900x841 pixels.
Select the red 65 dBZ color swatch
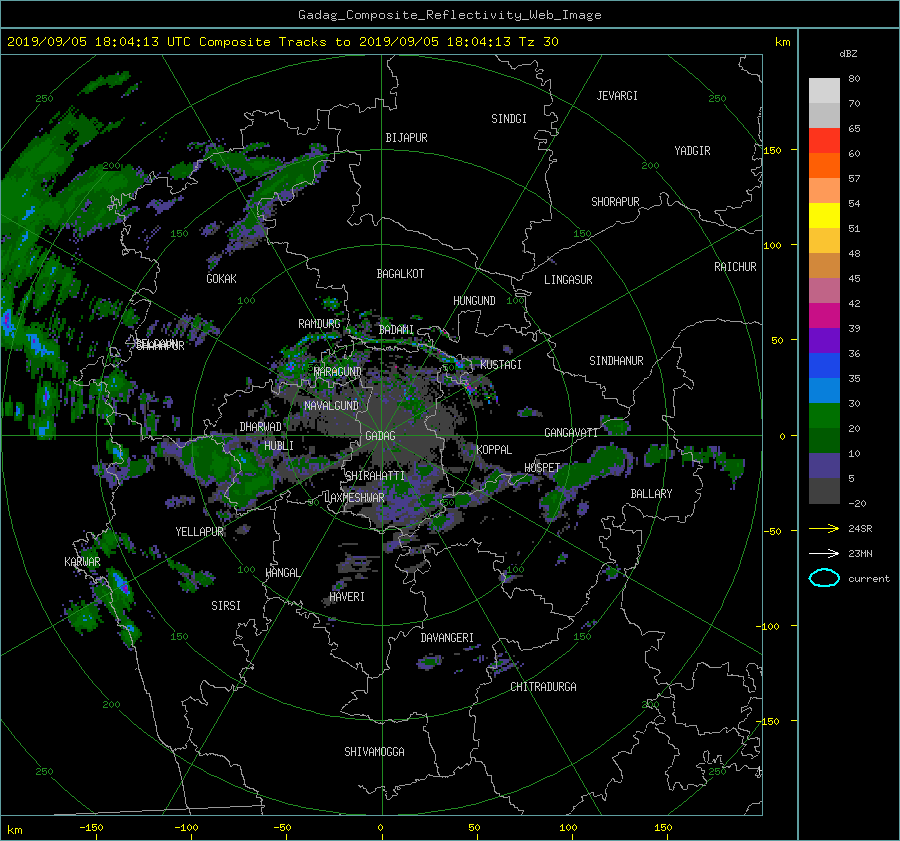[824, 140]
